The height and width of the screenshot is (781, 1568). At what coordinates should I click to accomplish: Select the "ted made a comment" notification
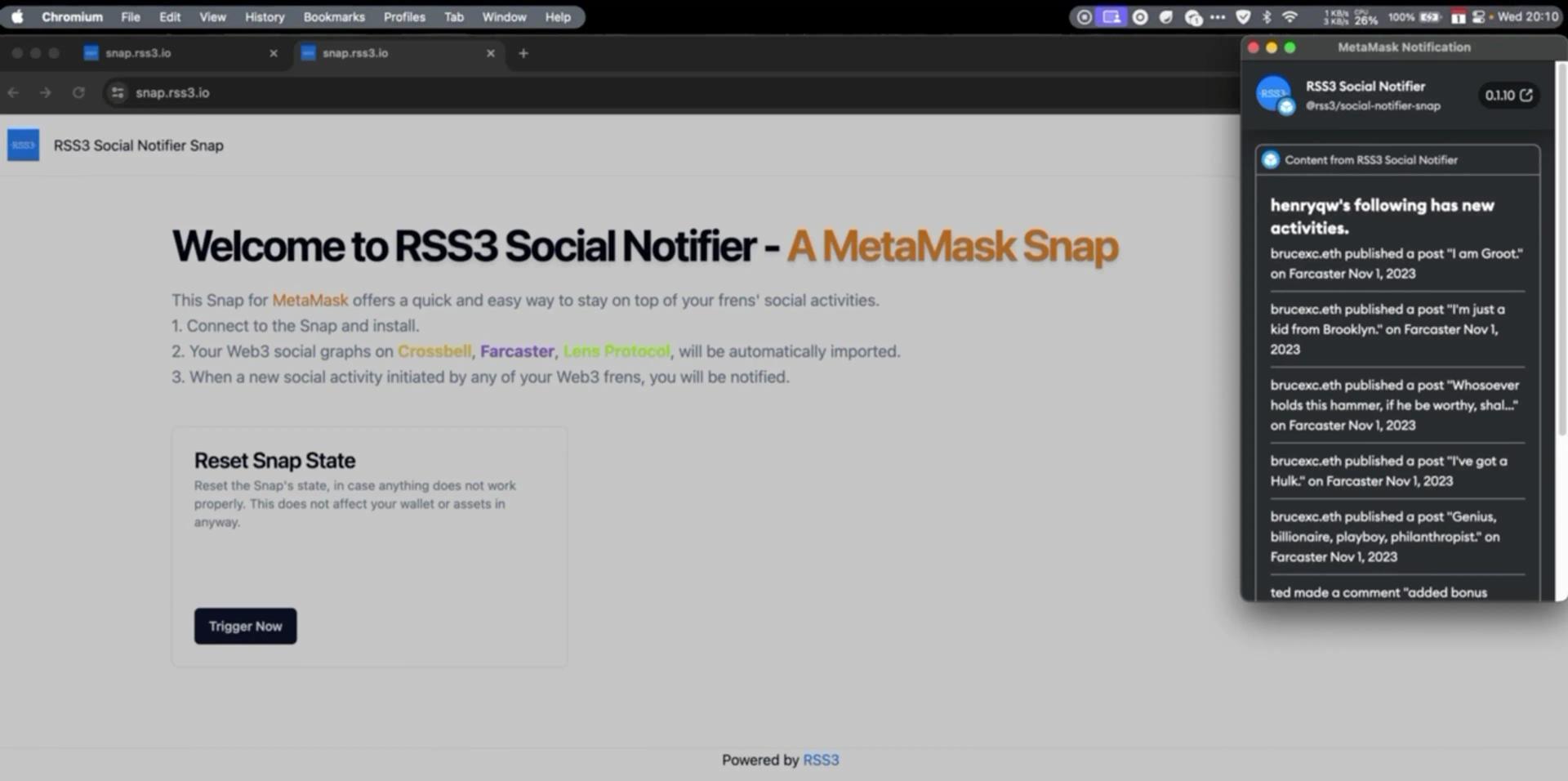tap(1379, 592)
